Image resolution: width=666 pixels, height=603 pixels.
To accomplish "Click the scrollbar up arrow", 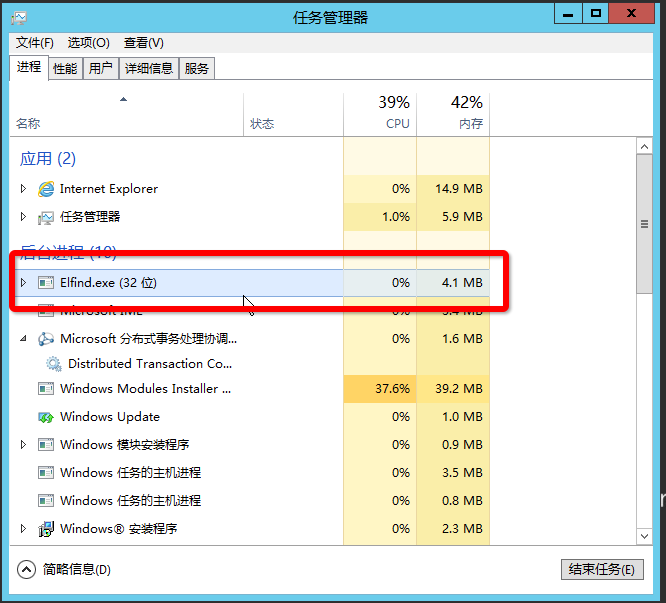I will tap(644, 147).
